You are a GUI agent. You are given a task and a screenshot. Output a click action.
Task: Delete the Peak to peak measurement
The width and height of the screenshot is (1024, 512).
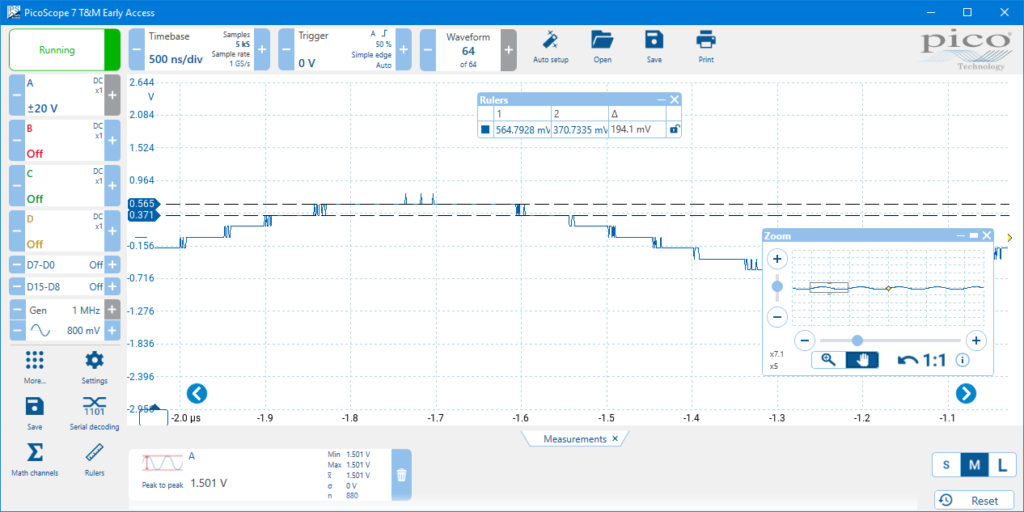tap(401, 475)
